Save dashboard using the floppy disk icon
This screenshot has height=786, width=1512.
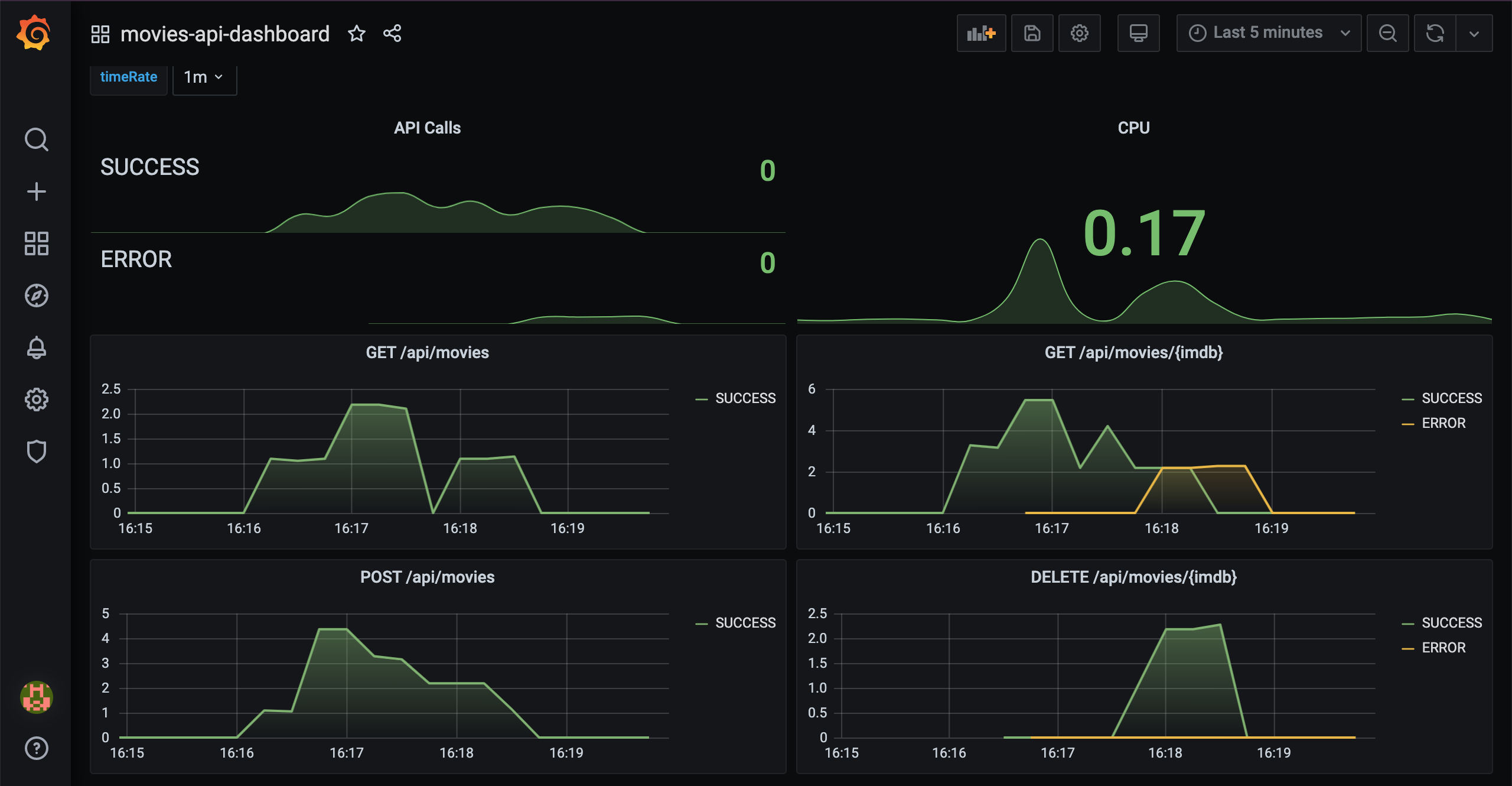click(x=1032, y=33)
